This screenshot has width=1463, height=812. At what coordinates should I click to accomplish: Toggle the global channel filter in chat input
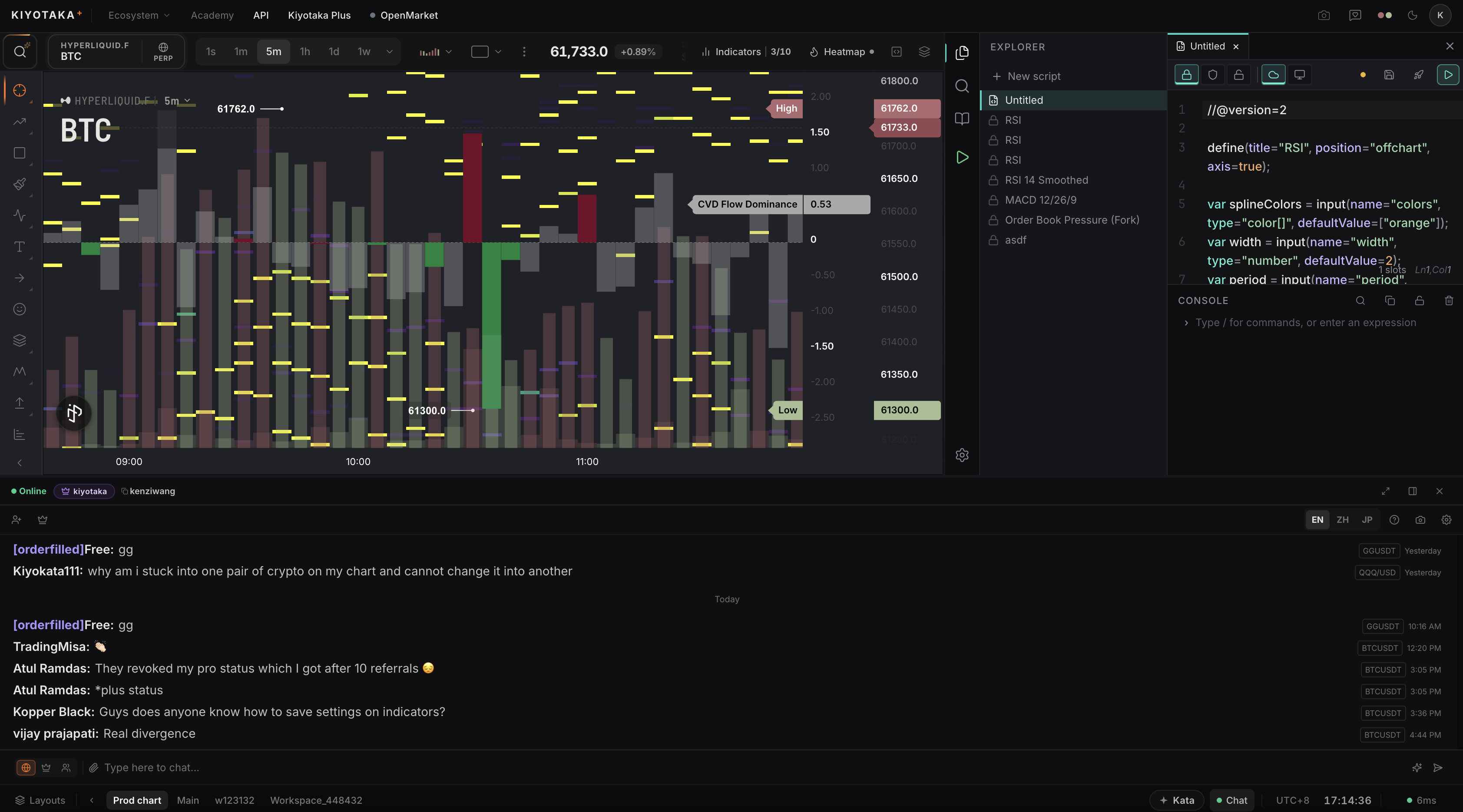tap(26, 767)
